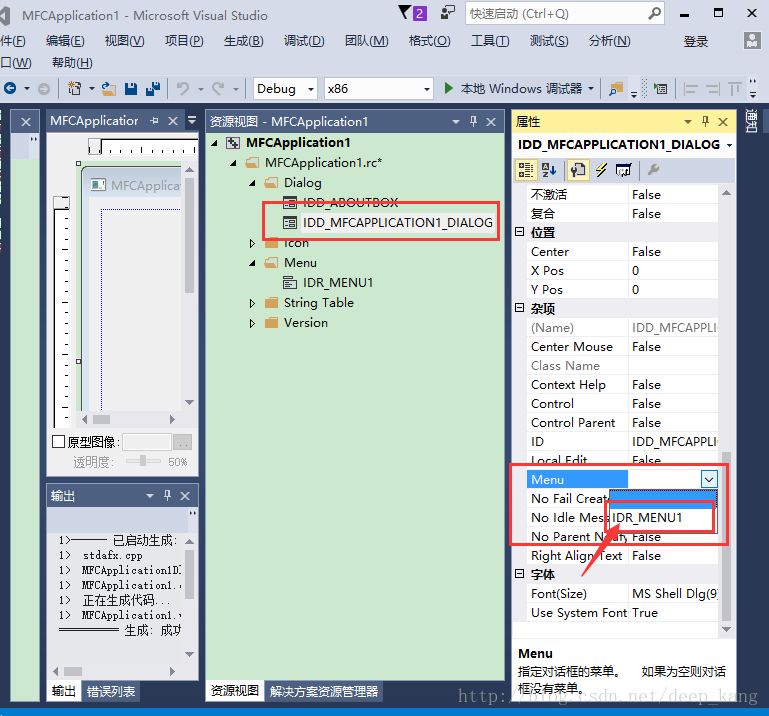Click the messages icon in Properties toolbar
Image resolution: width=769 pixels, height=716 pixels.
point(623,170)
